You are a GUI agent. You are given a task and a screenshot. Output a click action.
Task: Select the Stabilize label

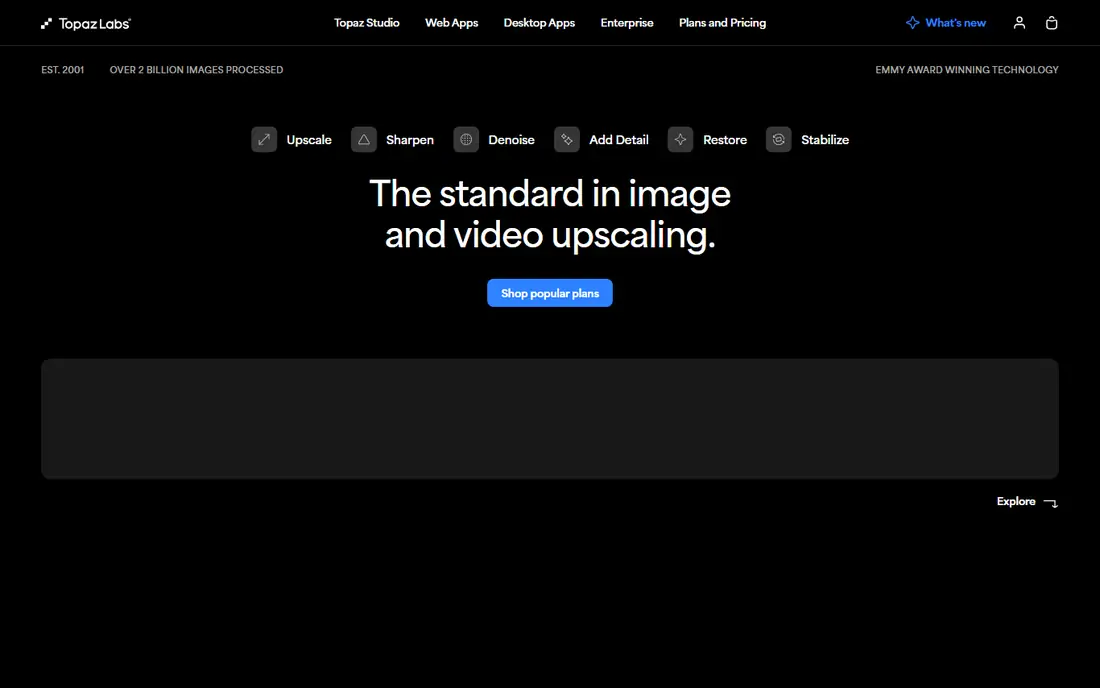pyautogui.click(x=825, y=140)
